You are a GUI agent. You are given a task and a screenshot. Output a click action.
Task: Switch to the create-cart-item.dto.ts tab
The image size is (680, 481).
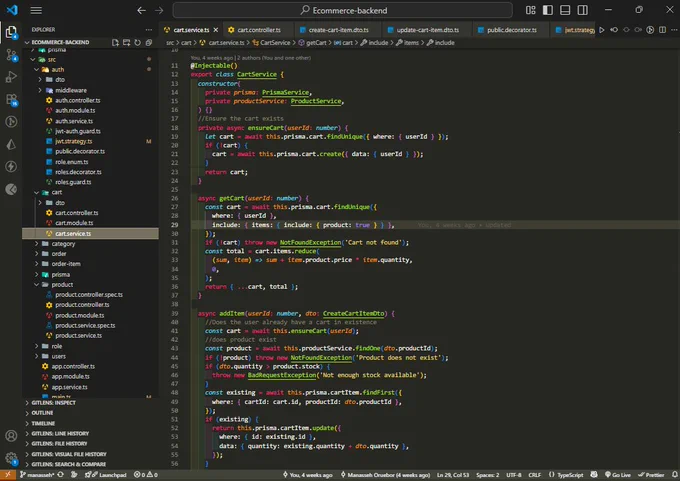(338, 30)
